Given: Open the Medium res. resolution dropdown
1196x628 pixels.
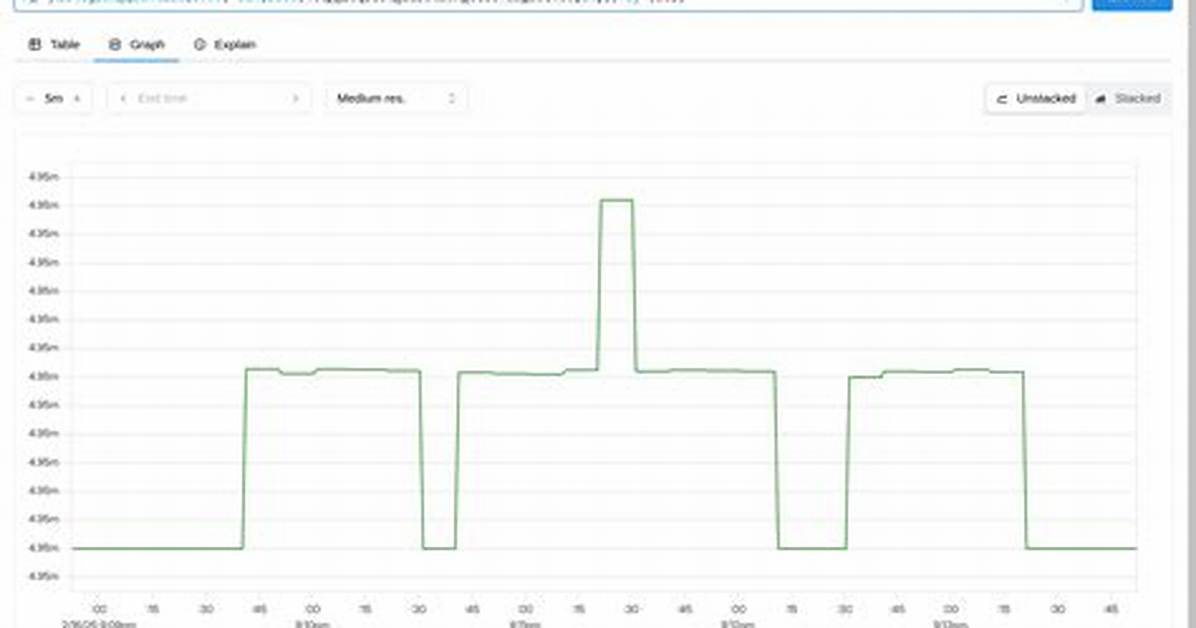Looking at the screenshot, I should pyautogui.click(x=396, y=98).
